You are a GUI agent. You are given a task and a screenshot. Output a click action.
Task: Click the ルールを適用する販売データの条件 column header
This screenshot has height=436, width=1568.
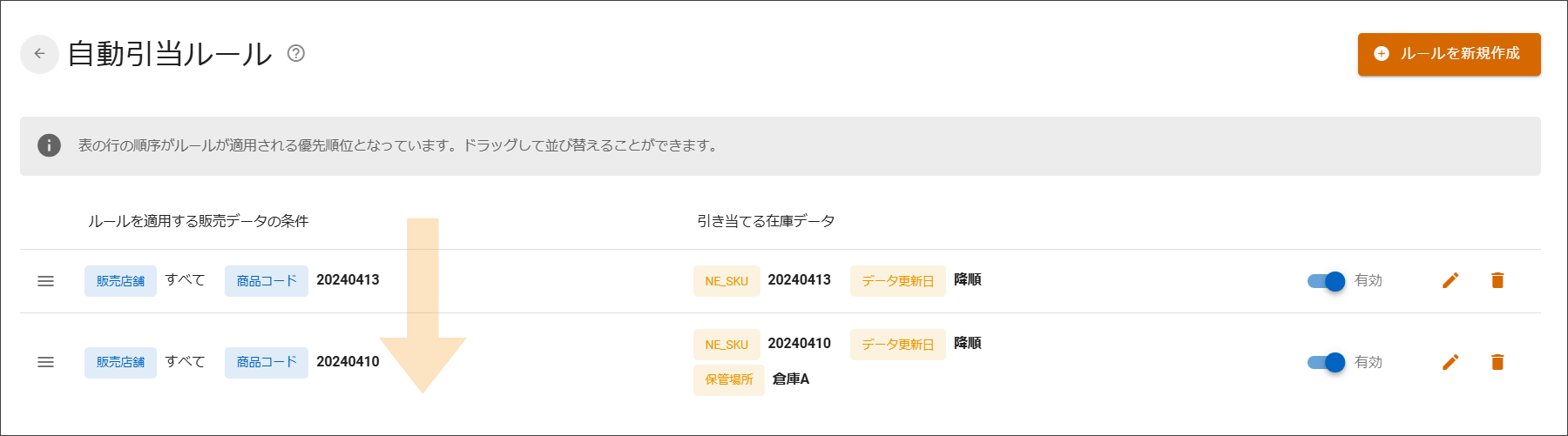198,221
